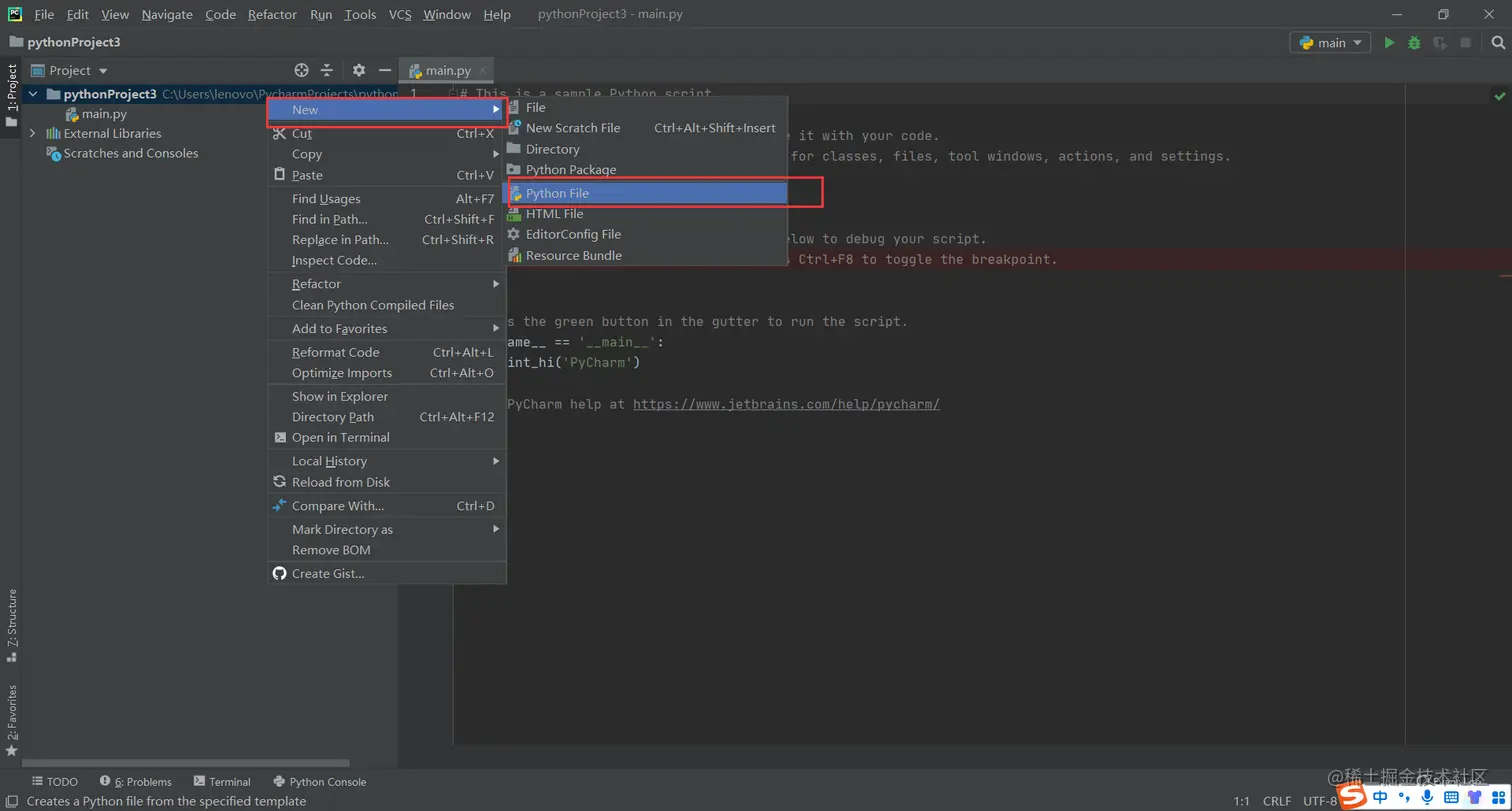1512x811 pixels.
Task: Select Compare With... entry
Action: tap(386, 506)
